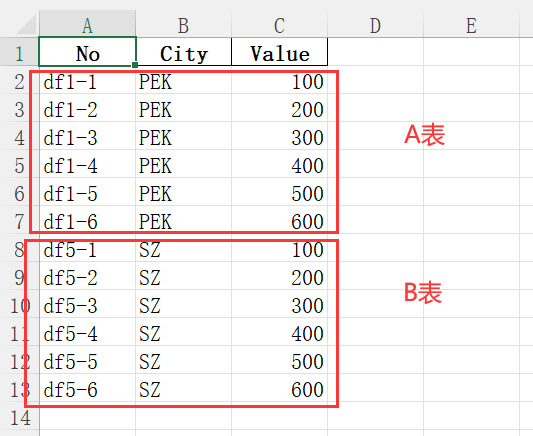
Task: Click cell containing df1-3
Action: coord(87,136)
